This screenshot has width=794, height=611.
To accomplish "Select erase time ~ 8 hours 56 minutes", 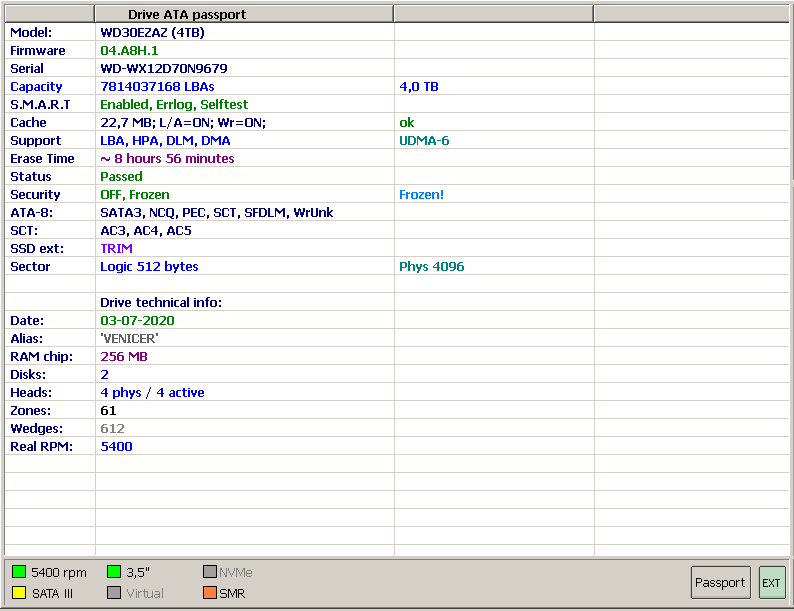I will (x=167, y=158).
